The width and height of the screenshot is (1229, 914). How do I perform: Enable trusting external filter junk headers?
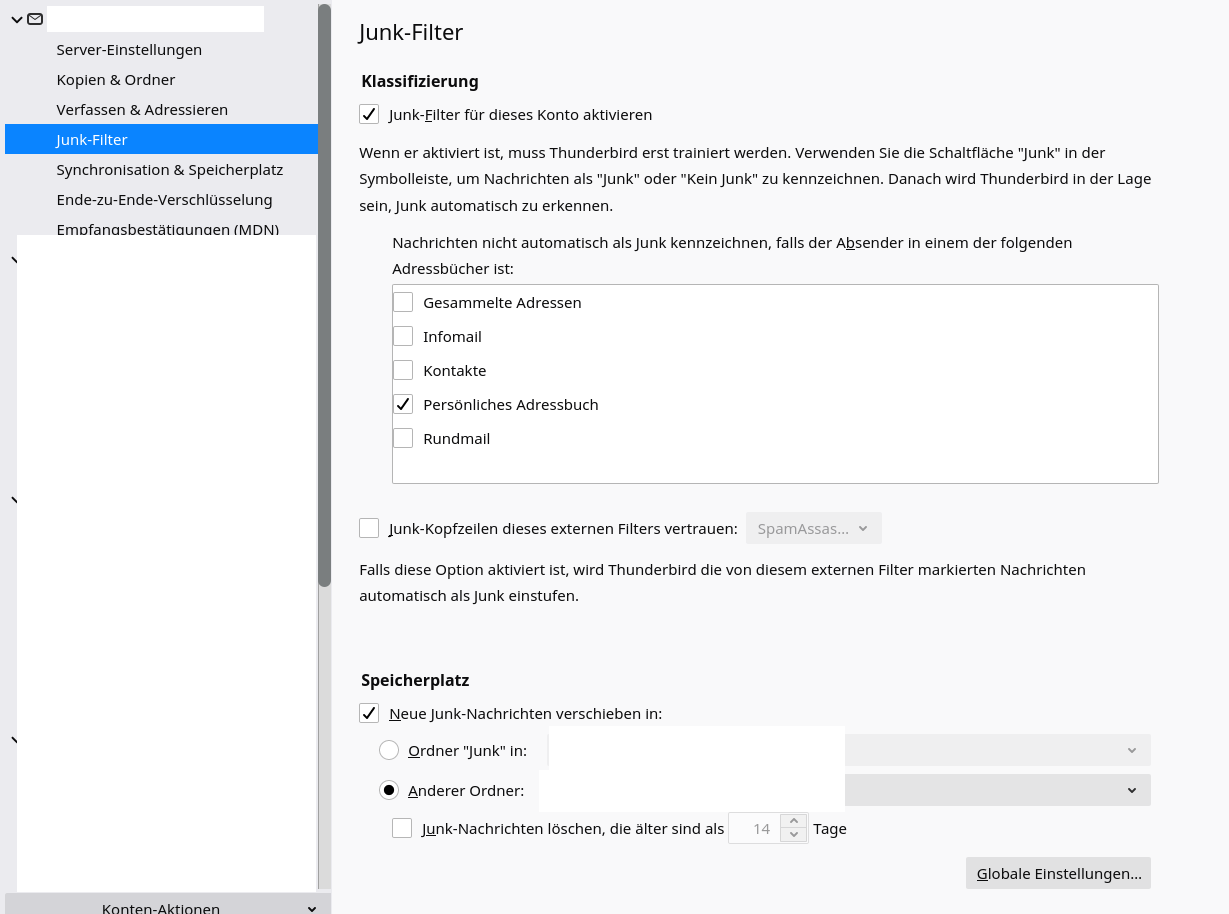[369, 529]
